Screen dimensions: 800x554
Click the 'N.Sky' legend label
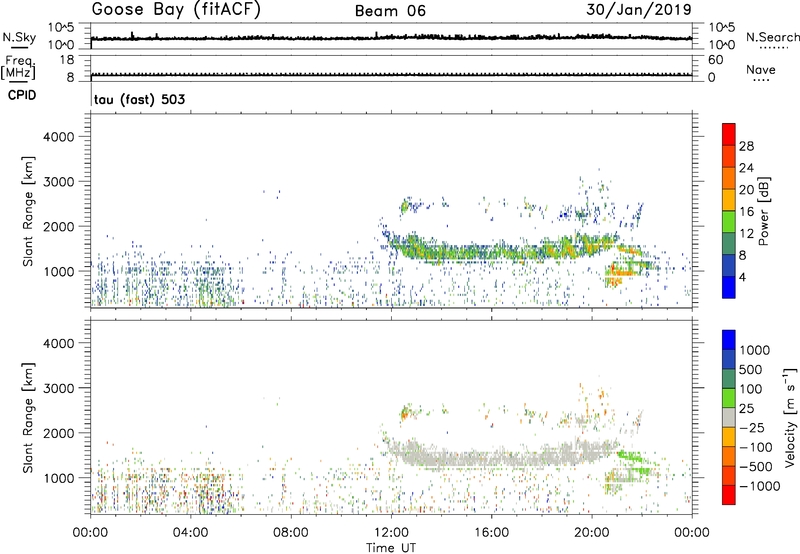(19, 37)
